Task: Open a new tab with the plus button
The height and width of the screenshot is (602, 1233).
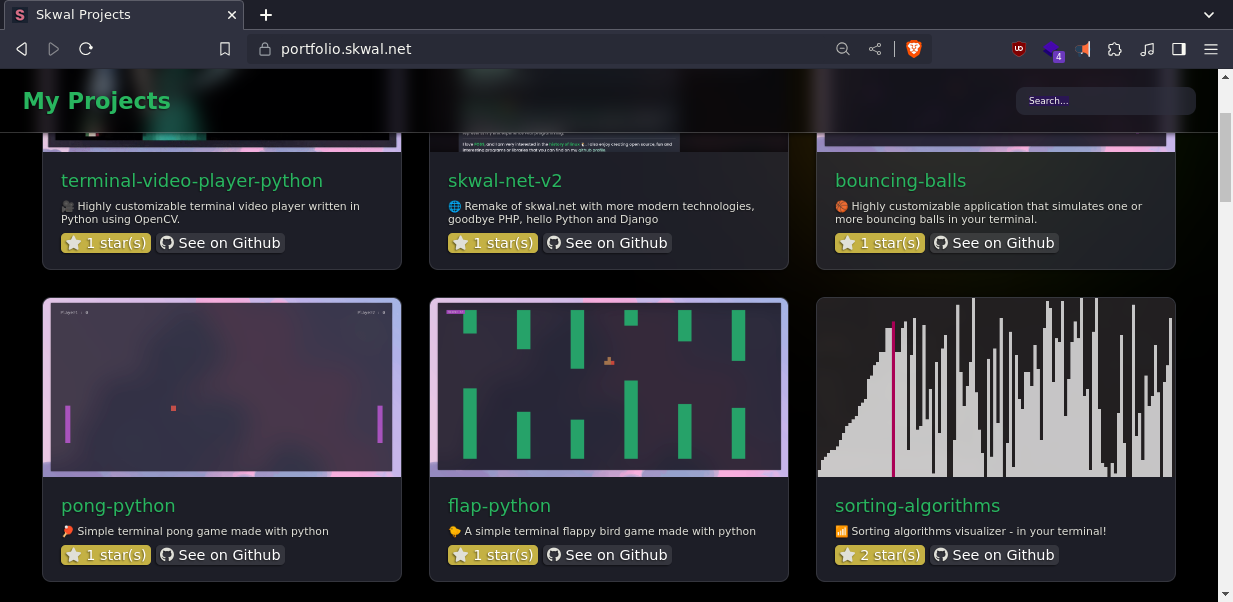Action: 266,15
